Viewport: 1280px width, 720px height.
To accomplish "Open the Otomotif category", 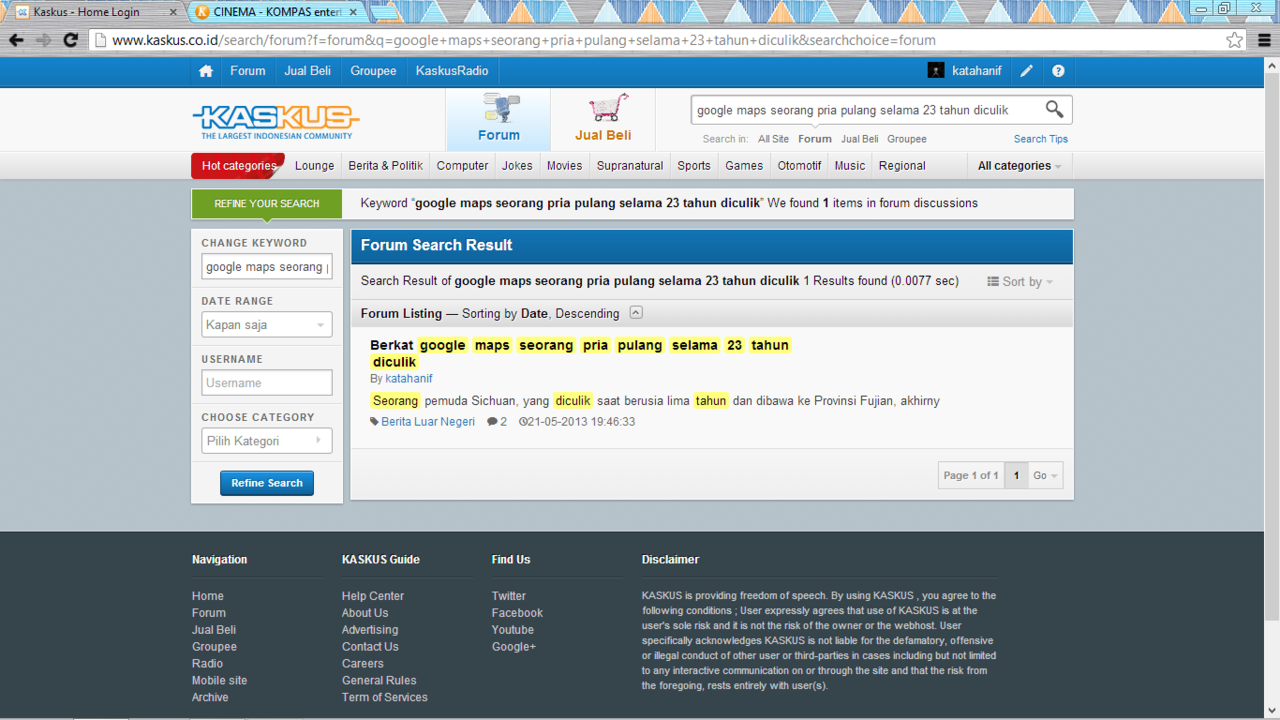I will [799, 166].
